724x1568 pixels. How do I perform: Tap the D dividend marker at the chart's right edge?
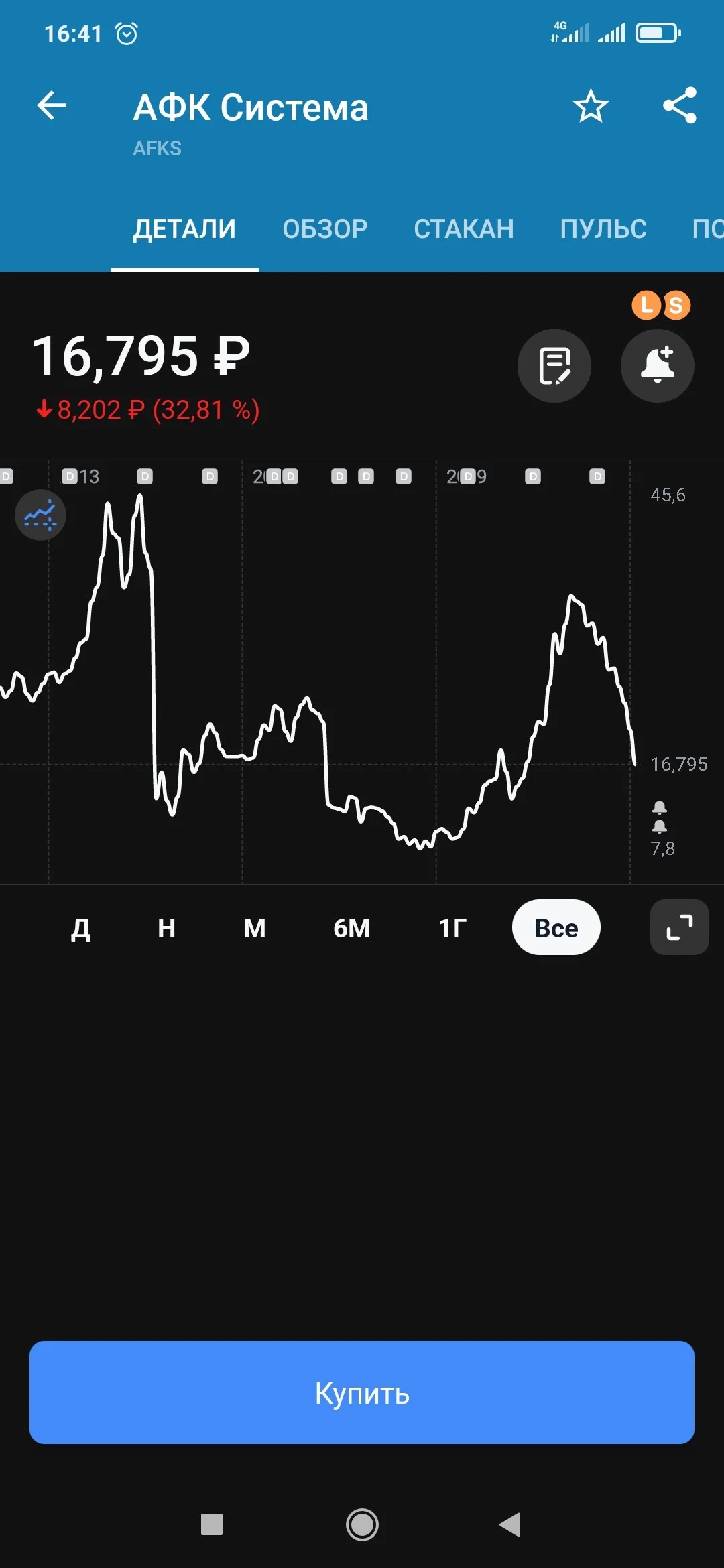click(597, 476)
